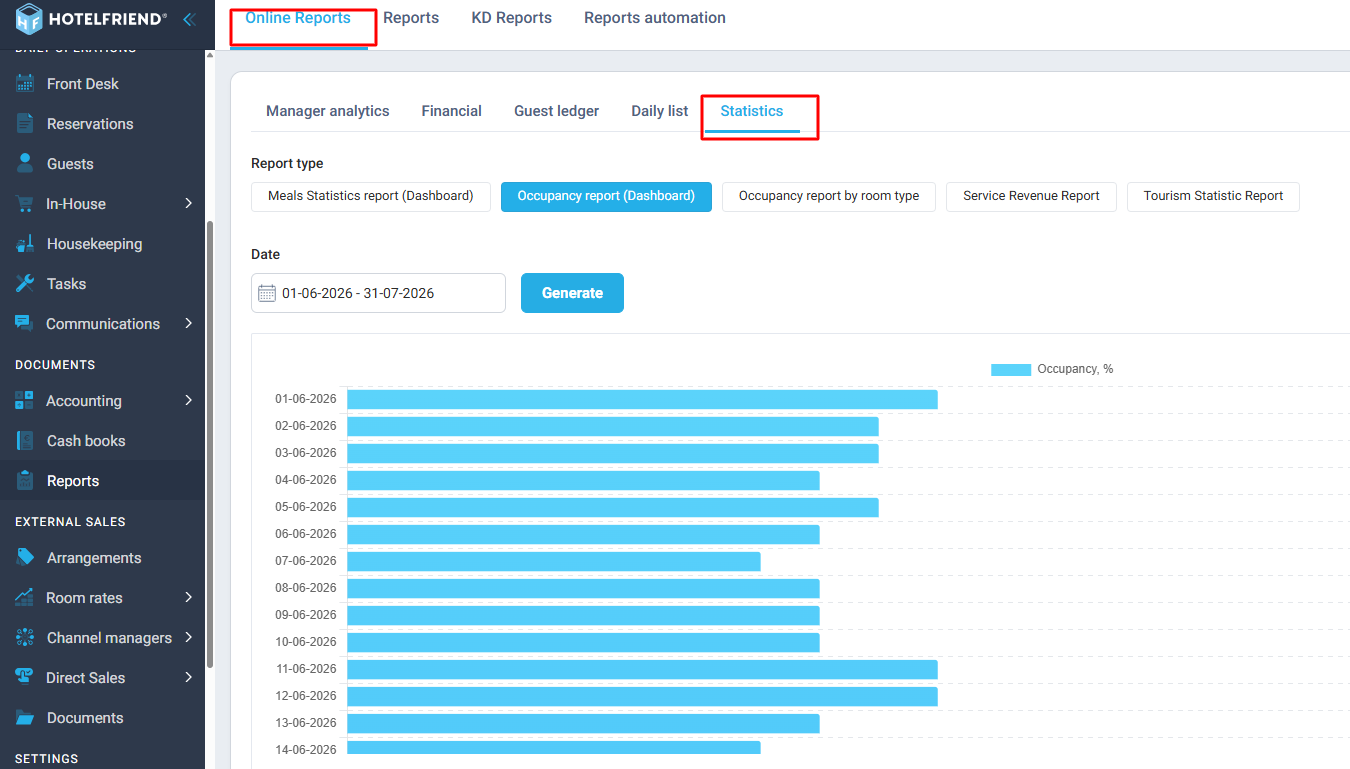The height and width of the screenshot is (769, 1350).
Task: Click the Front Desk calendar icon
Action: (x=25, y=84)
